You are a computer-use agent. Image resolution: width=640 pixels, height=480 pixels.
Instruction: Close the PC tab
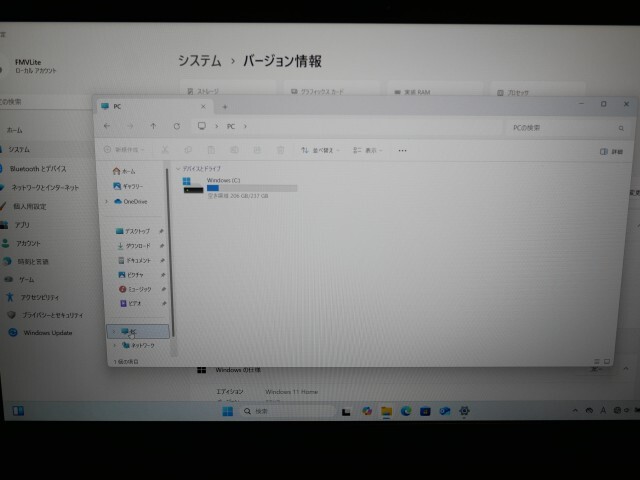pos(203,107)
